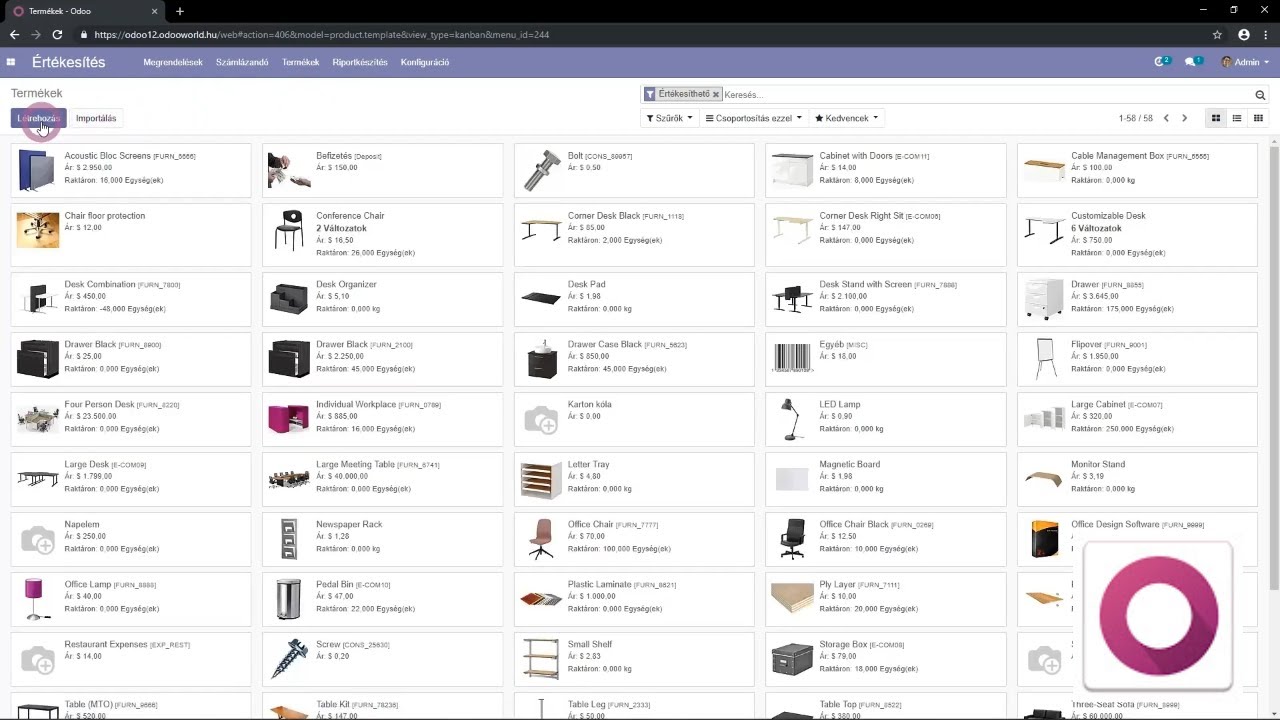Viewport: 1280px width, 720px height.
Task: Open the Konfiguráció menu
Action: 425,62
